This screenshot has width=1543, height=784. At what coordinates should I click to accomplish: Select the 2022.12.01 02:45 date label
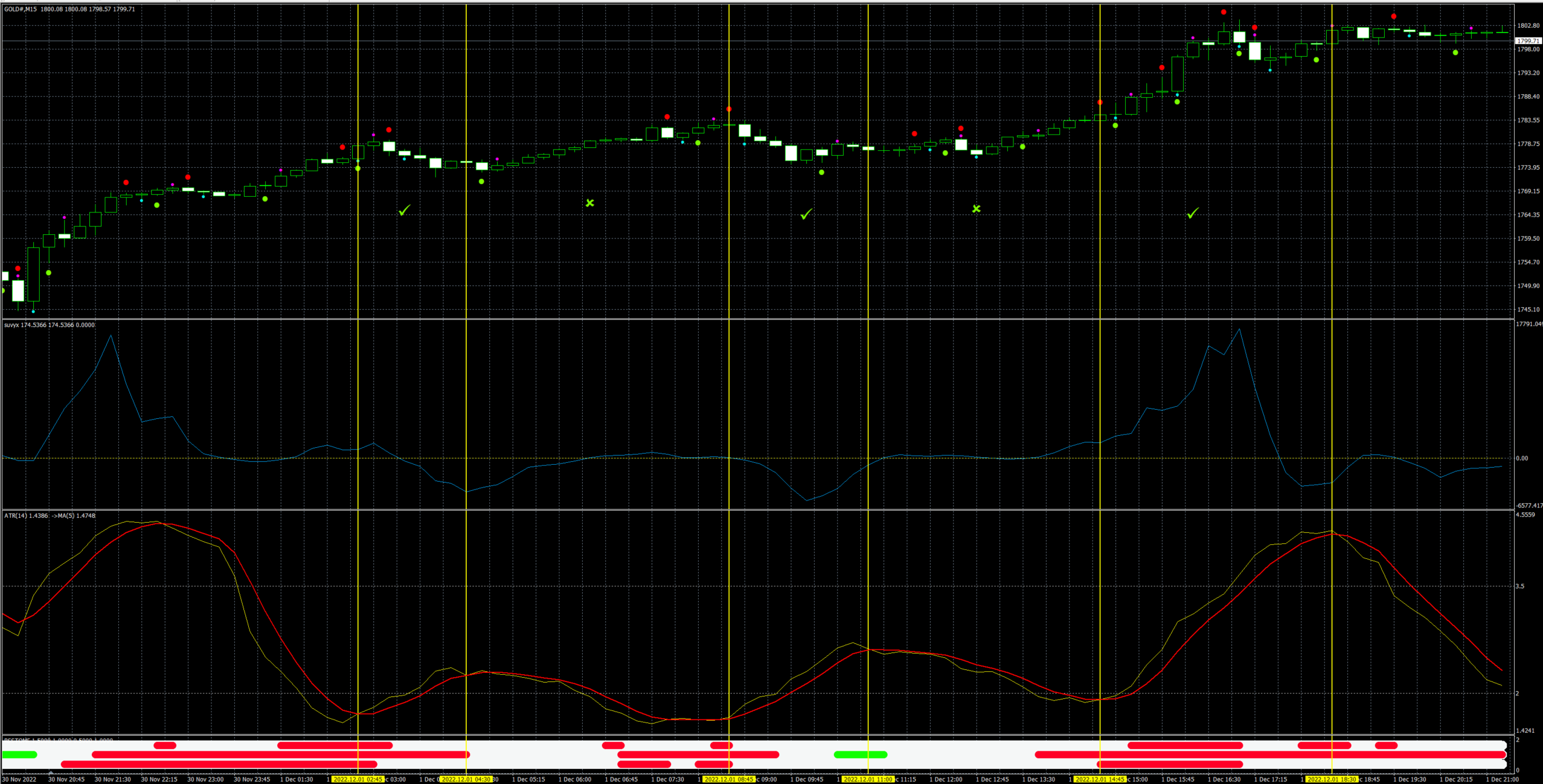(x=358, y=779)
